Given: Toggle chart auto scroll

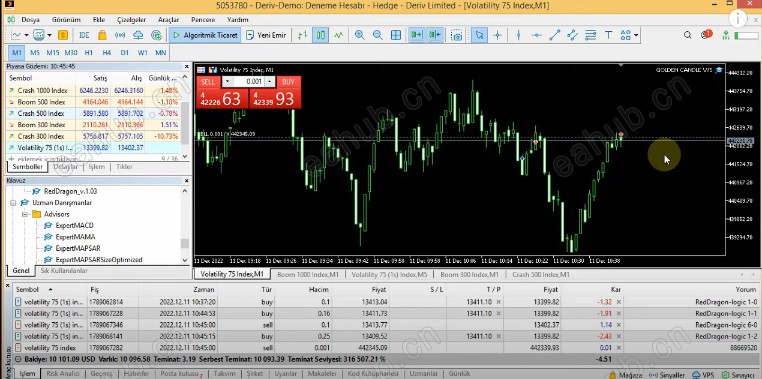Looking at the screenshot, I should click(416, 35).
